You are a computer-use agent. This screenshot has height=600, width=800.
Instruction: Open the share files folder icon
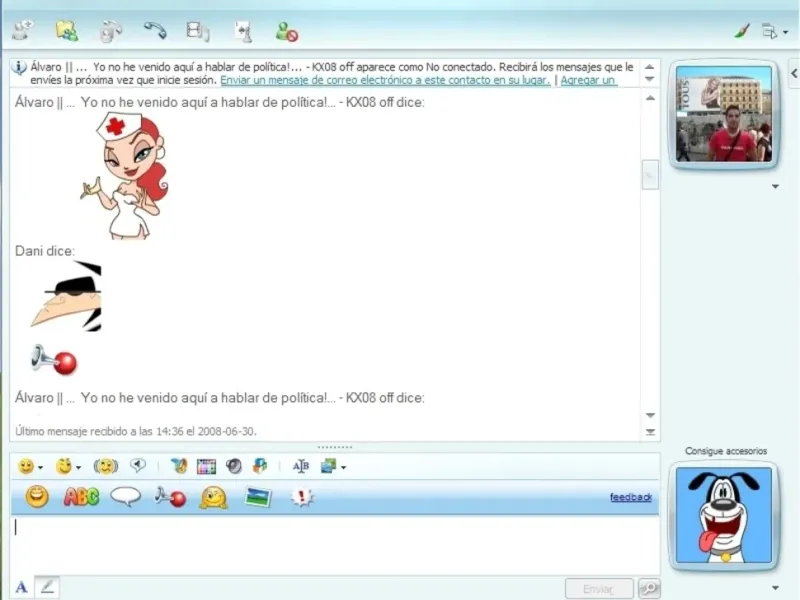point(67,31)
